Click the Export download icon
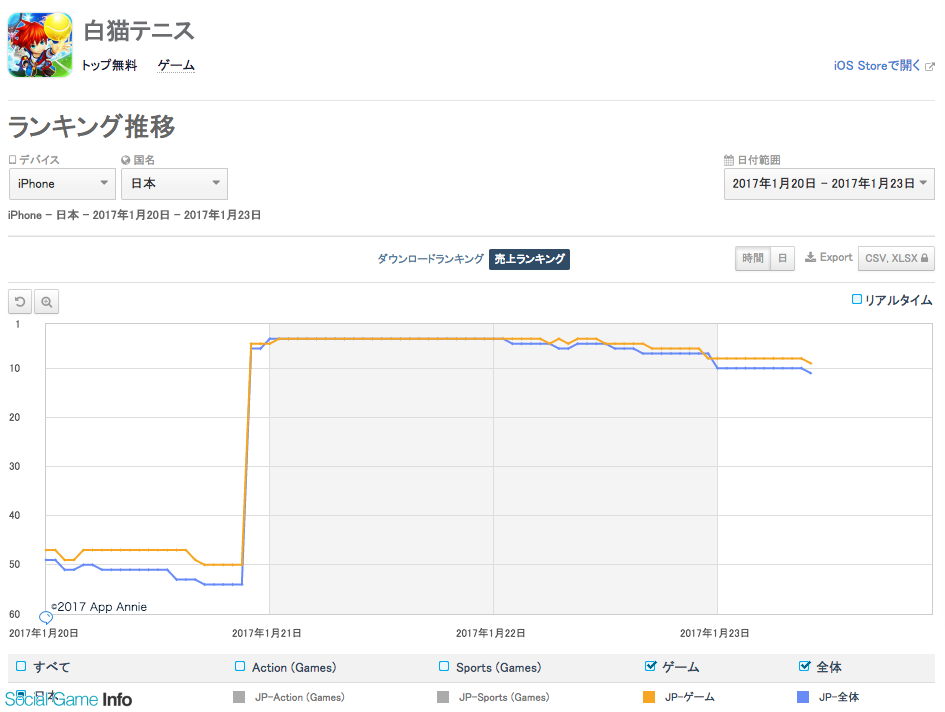 tap(810, 257)
